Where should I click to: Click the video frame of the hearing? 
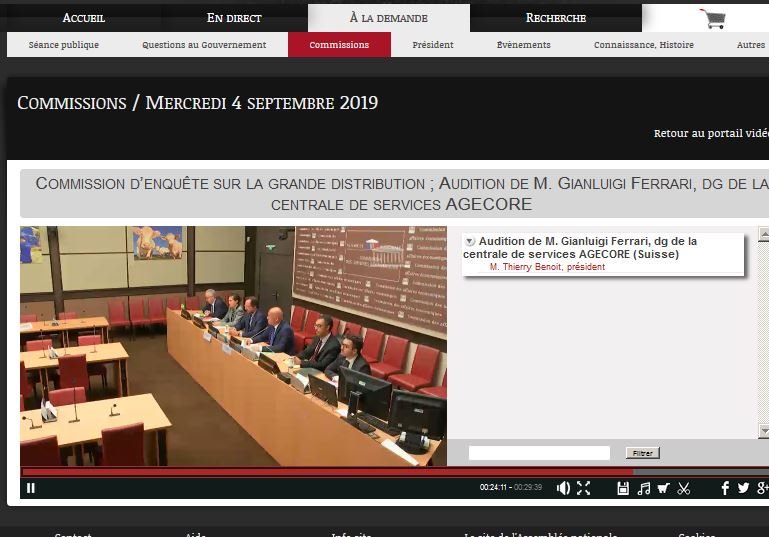pos(233,346)
